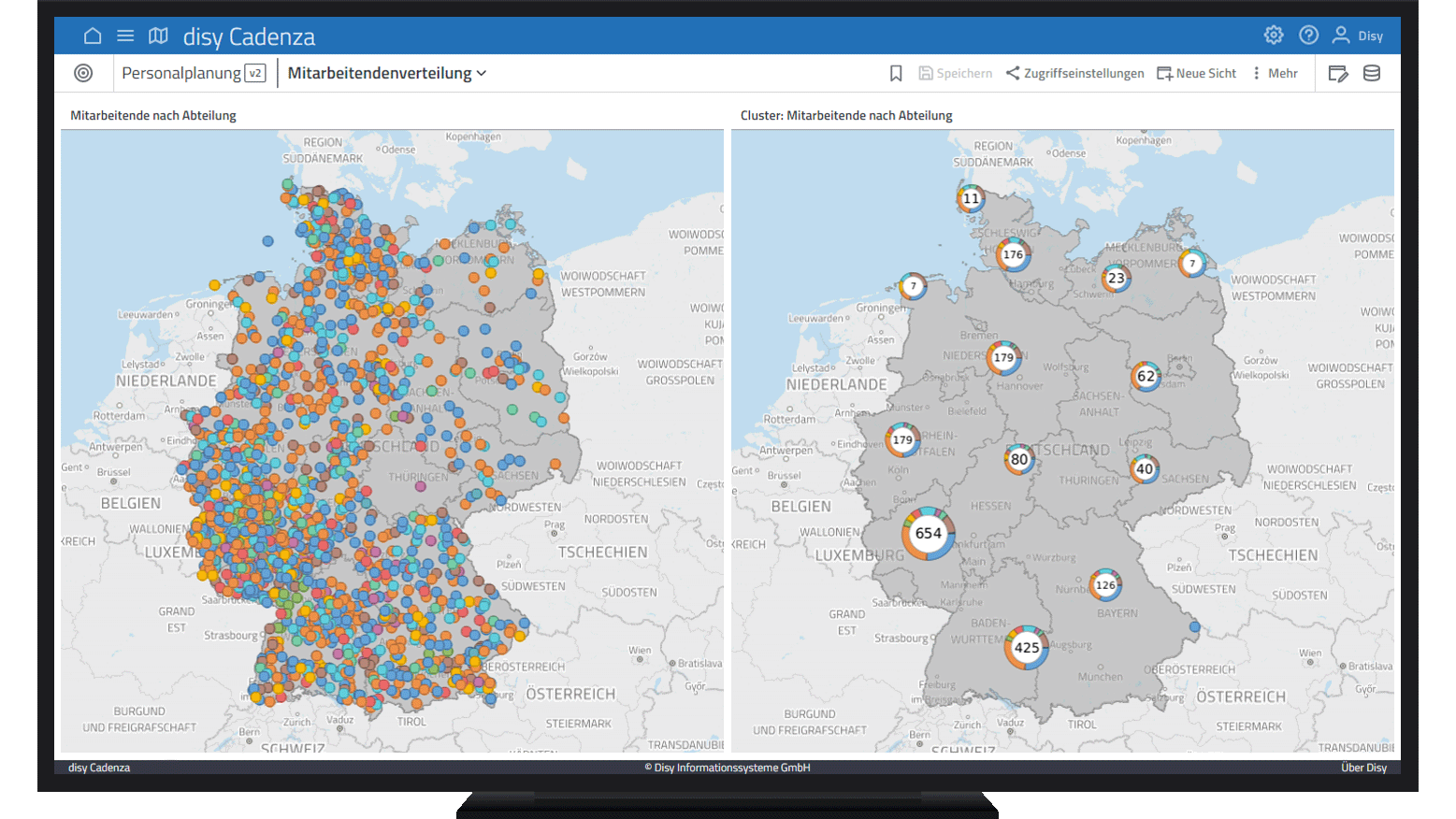Click the Speichern save disk icon
The width and height of the screenshot is (1456, 819).
925,72
